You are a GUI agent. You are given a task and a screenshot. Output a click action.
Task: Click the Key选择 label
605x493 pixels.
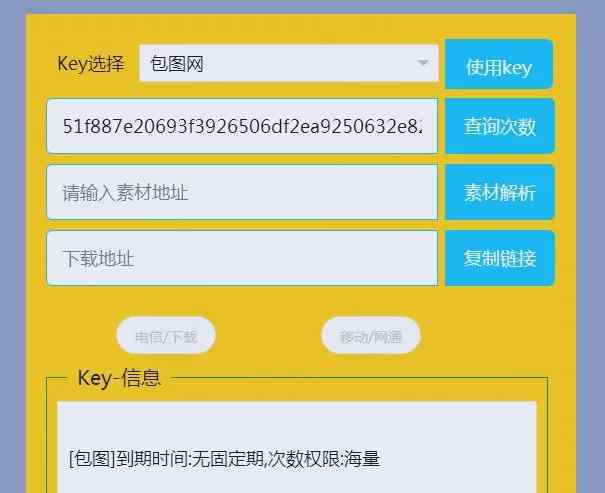pyautogui.click(x=91, y=64)
